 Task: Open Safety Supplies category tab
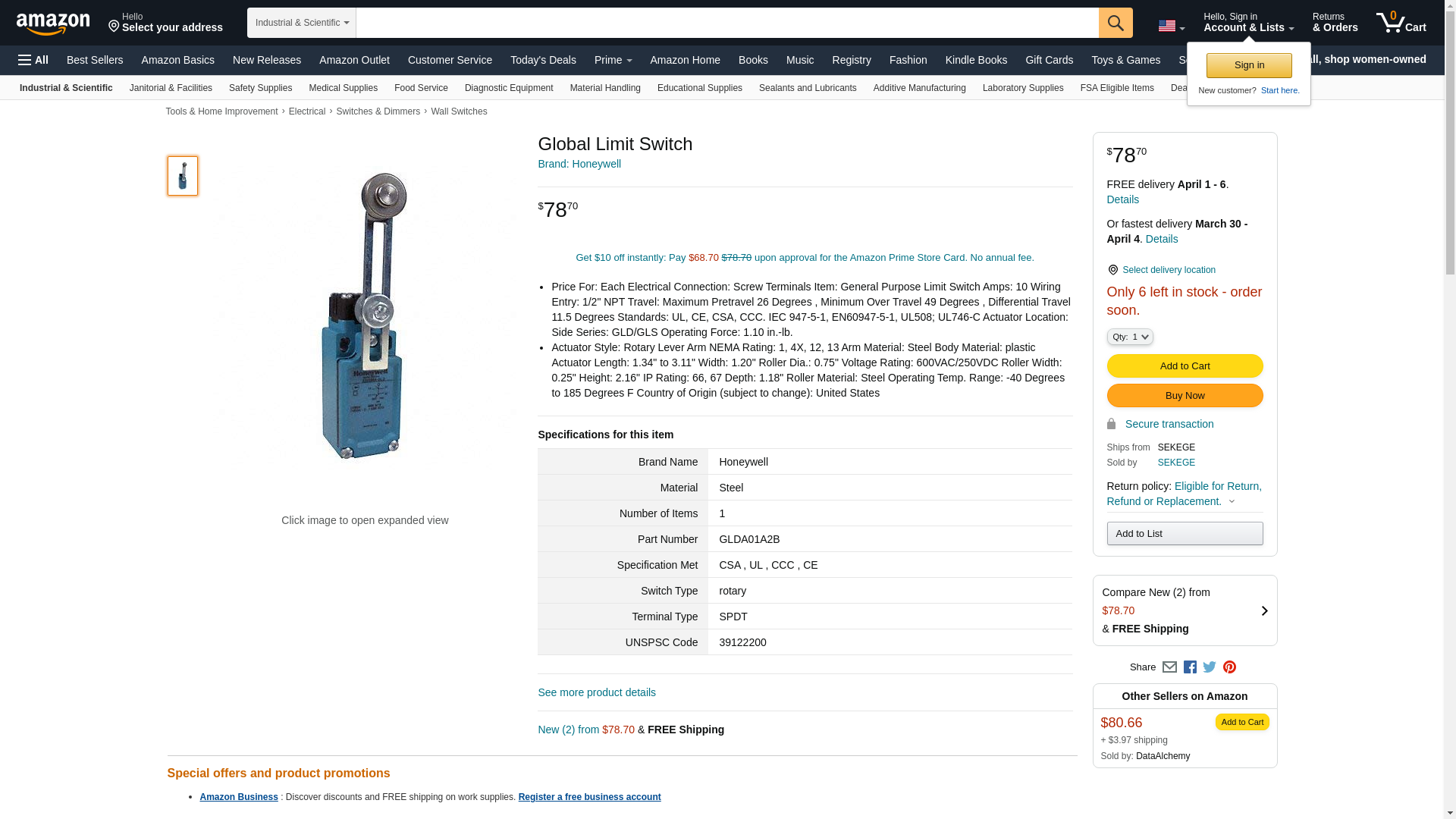(260, 88)
